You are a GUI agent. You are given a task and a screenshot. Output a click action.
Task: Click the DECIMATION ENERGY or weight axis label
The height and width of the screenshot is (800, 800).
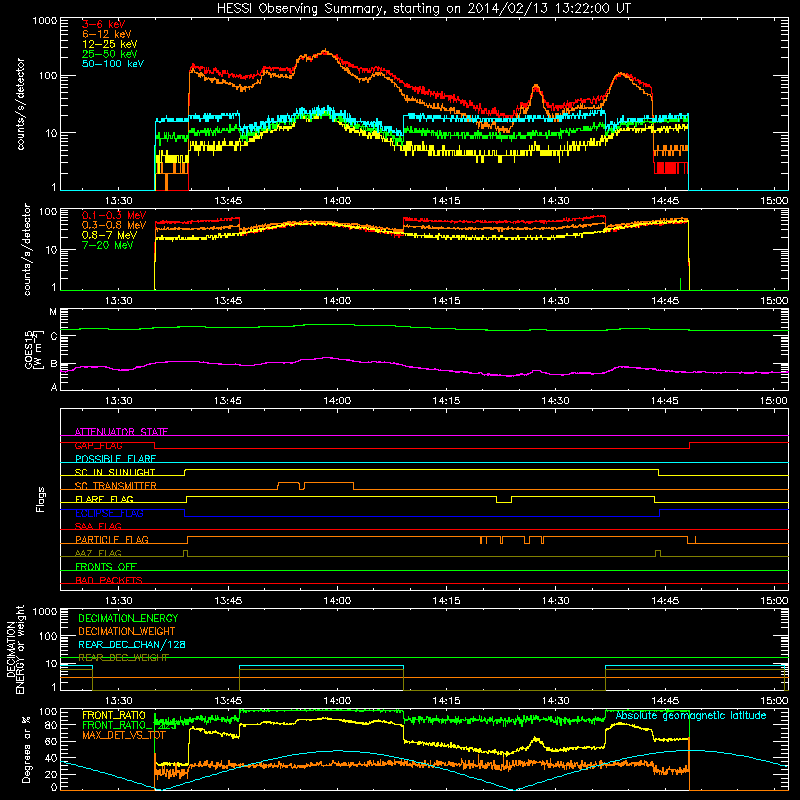pos(15,649)
